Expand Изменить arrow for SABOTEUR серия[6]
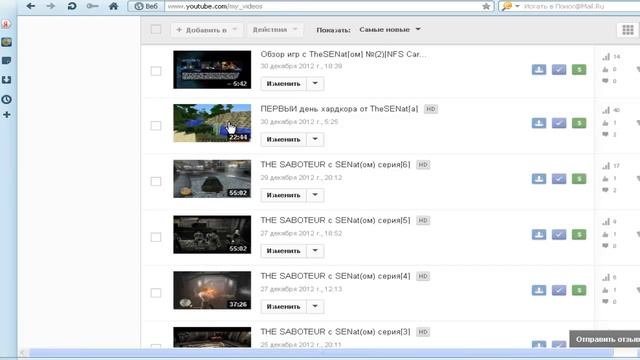640x360 pixels. [315, 195]
